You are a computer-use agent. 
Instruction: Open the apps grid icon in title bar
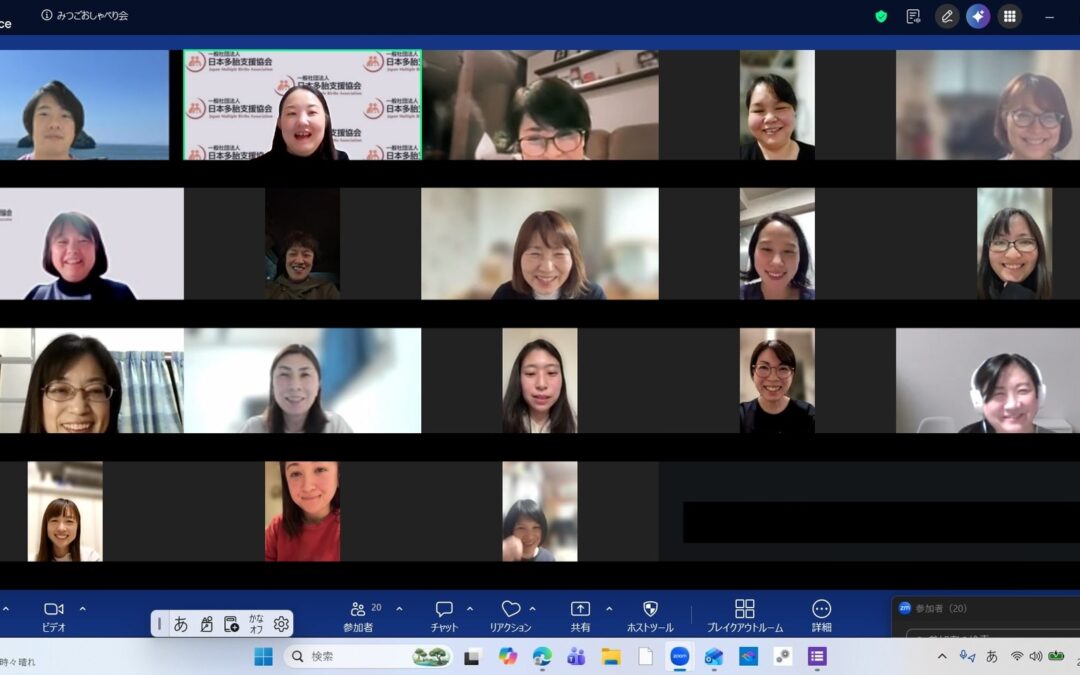click(1009, 16)
